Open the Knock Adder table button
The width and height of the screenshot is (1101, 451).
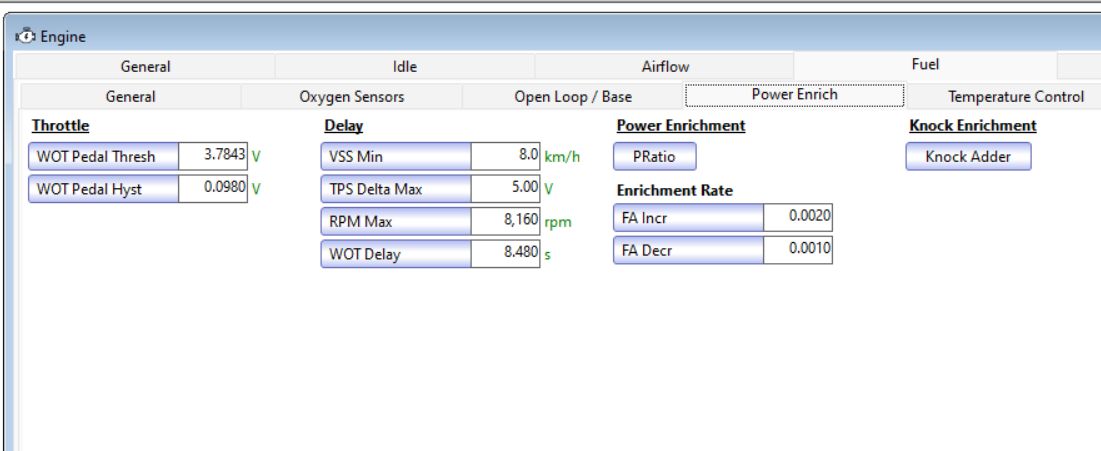click(967, 157)
